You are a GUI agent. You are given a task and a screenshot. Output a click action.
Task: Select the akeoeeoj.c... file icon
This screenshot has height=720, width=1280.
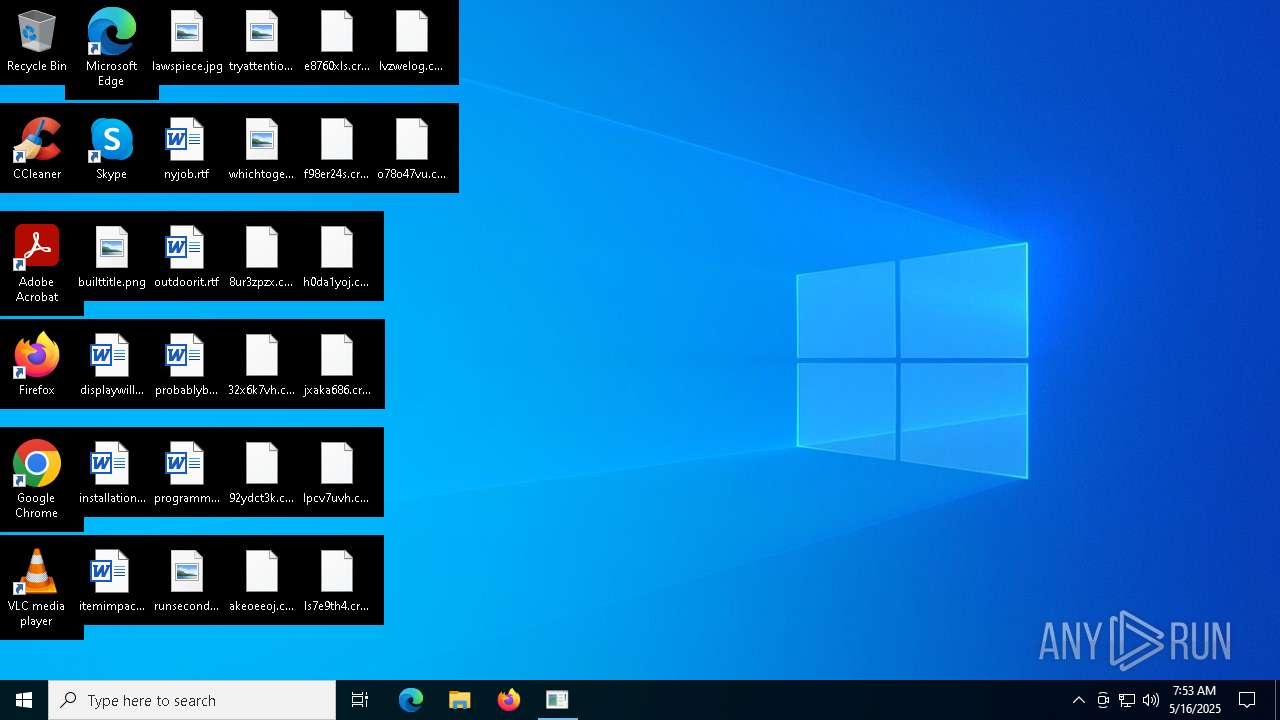261,582
